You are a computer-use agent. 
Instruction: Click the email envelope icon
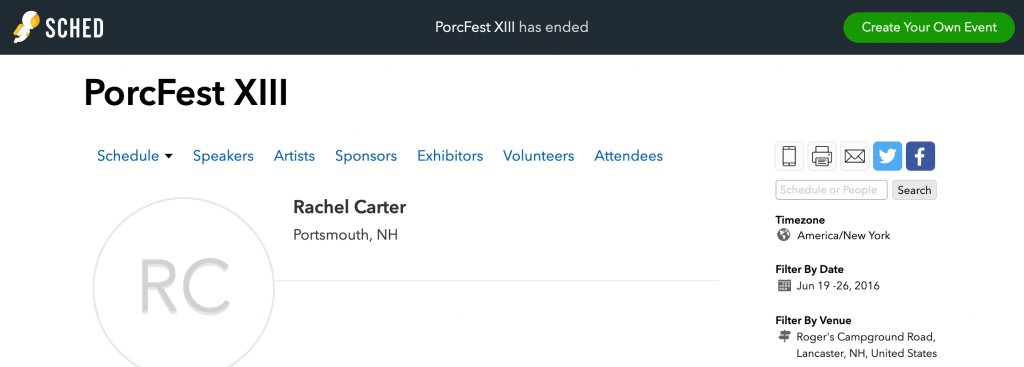854,157
